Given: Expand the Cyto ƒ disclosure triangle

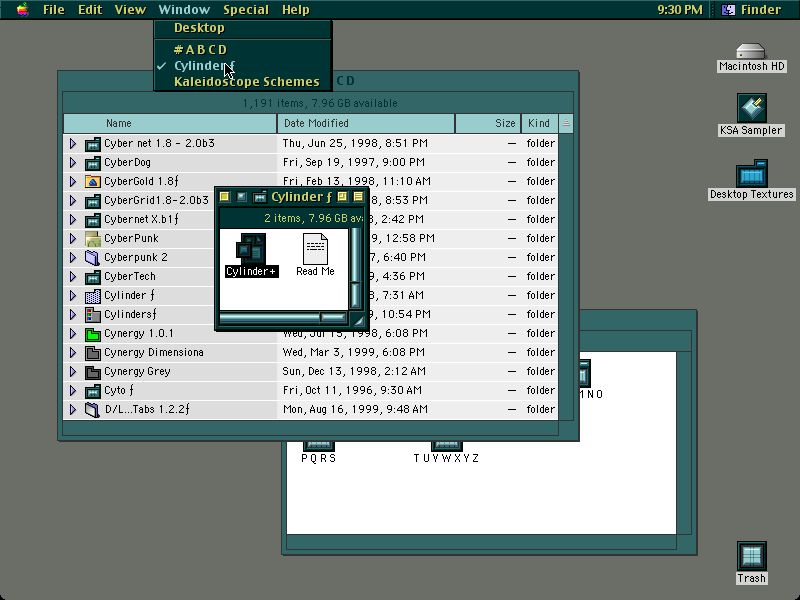Looking at the screenshot, I should (x=72, y=391).
